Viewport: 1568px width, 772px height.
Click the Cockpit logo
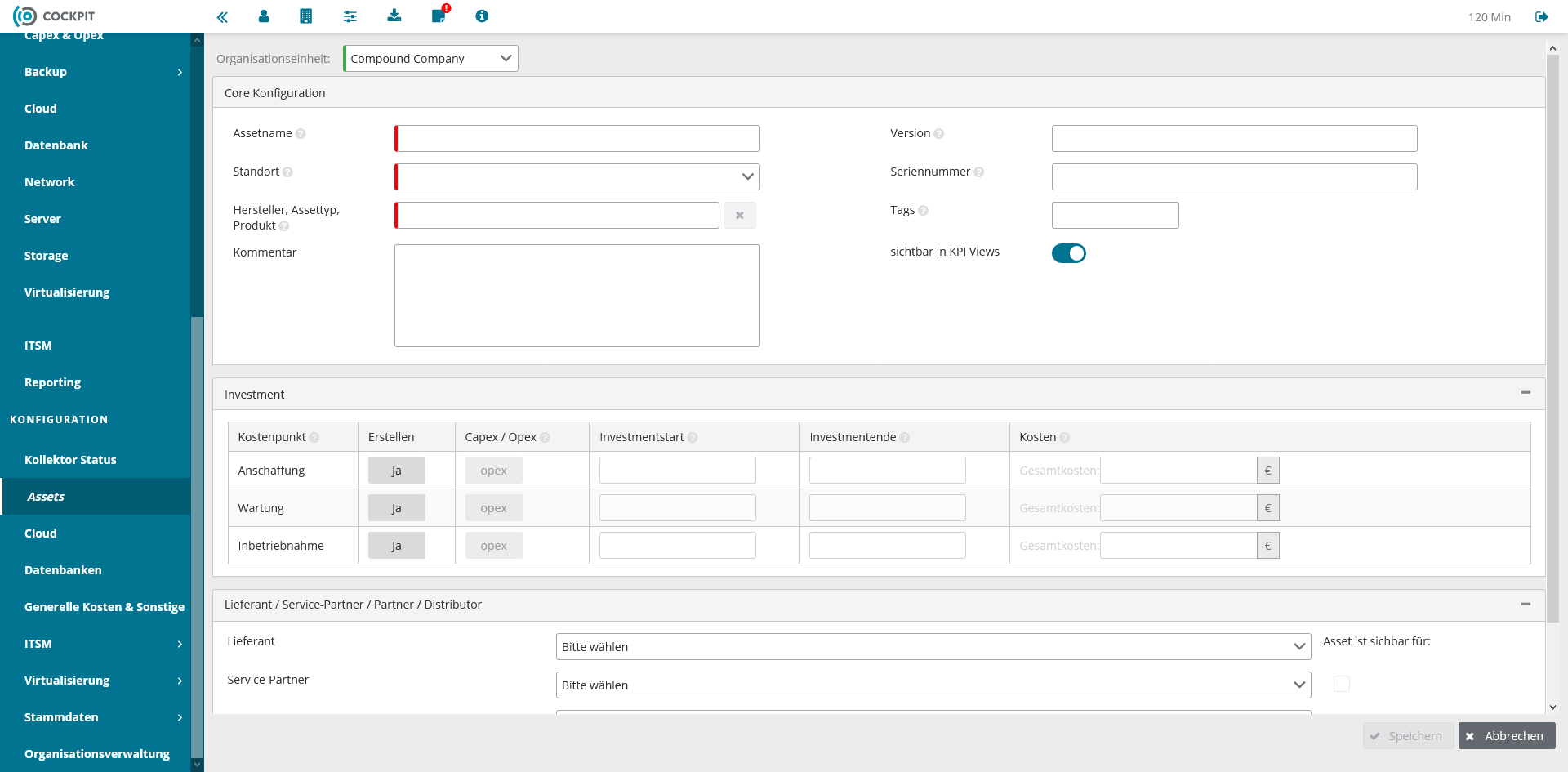coord(54,16)
